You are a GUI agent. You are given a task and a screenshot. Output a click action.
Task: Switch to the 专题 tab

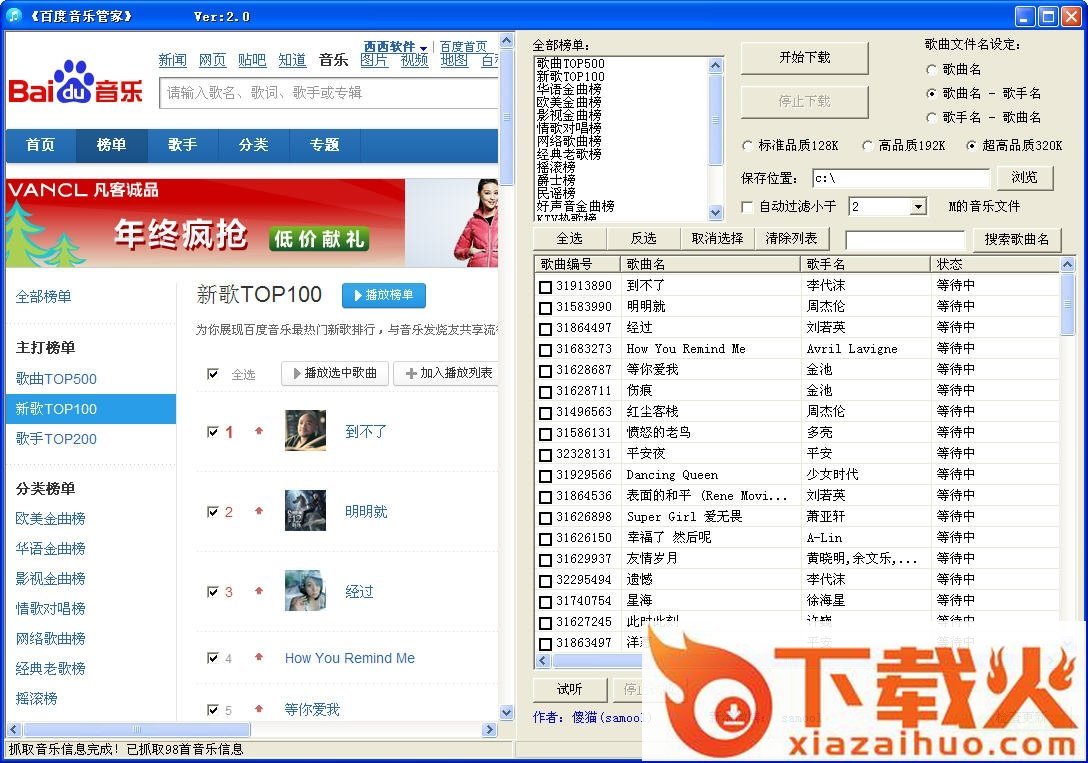[x=324, y=145]
